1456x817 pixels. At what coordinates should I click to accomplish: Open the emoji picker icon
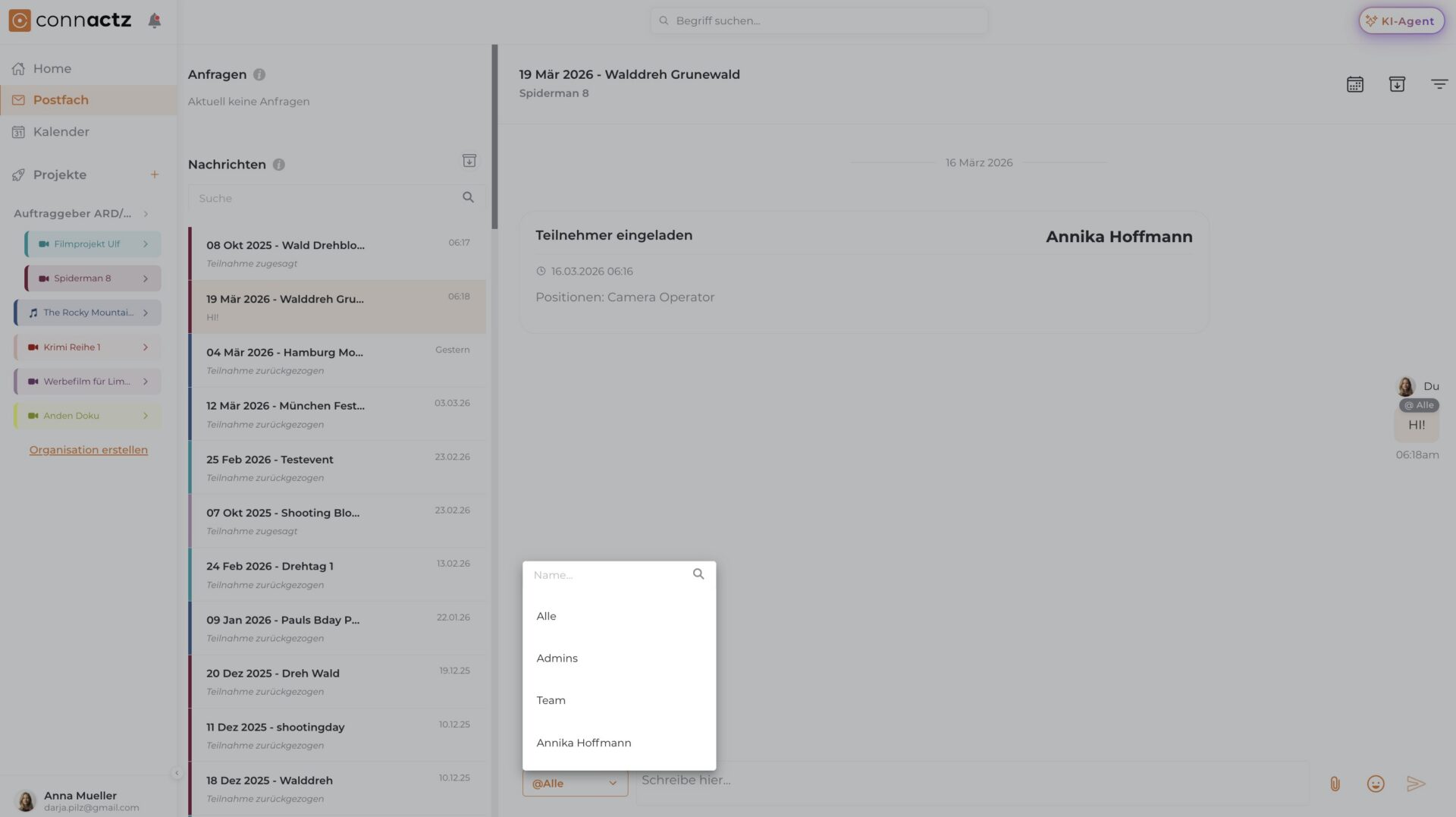1376,784
